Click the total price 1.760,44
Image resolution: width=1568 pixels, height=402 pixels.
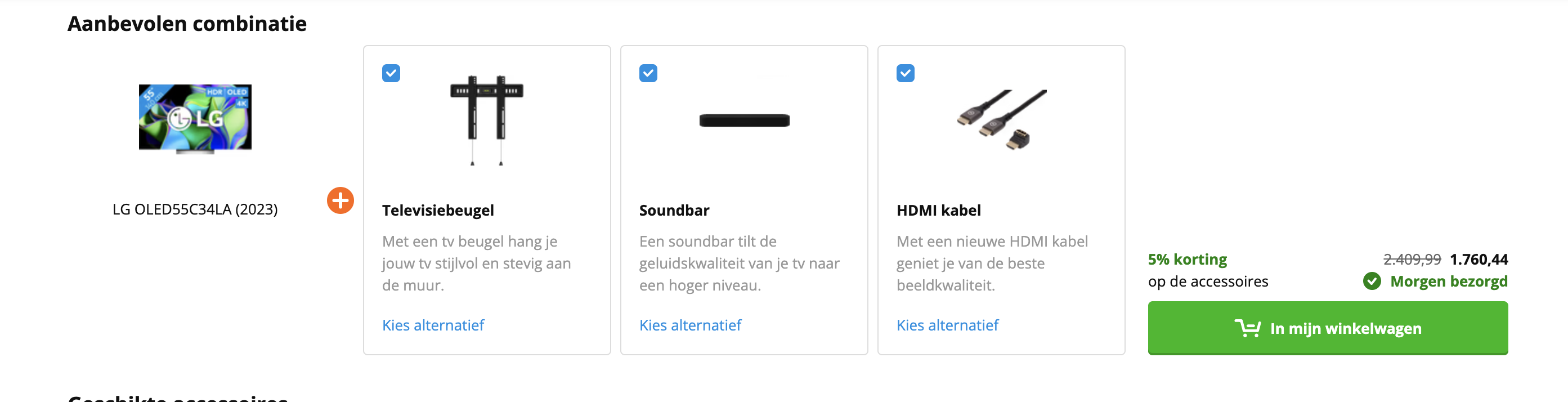(x=1479, y=260)
